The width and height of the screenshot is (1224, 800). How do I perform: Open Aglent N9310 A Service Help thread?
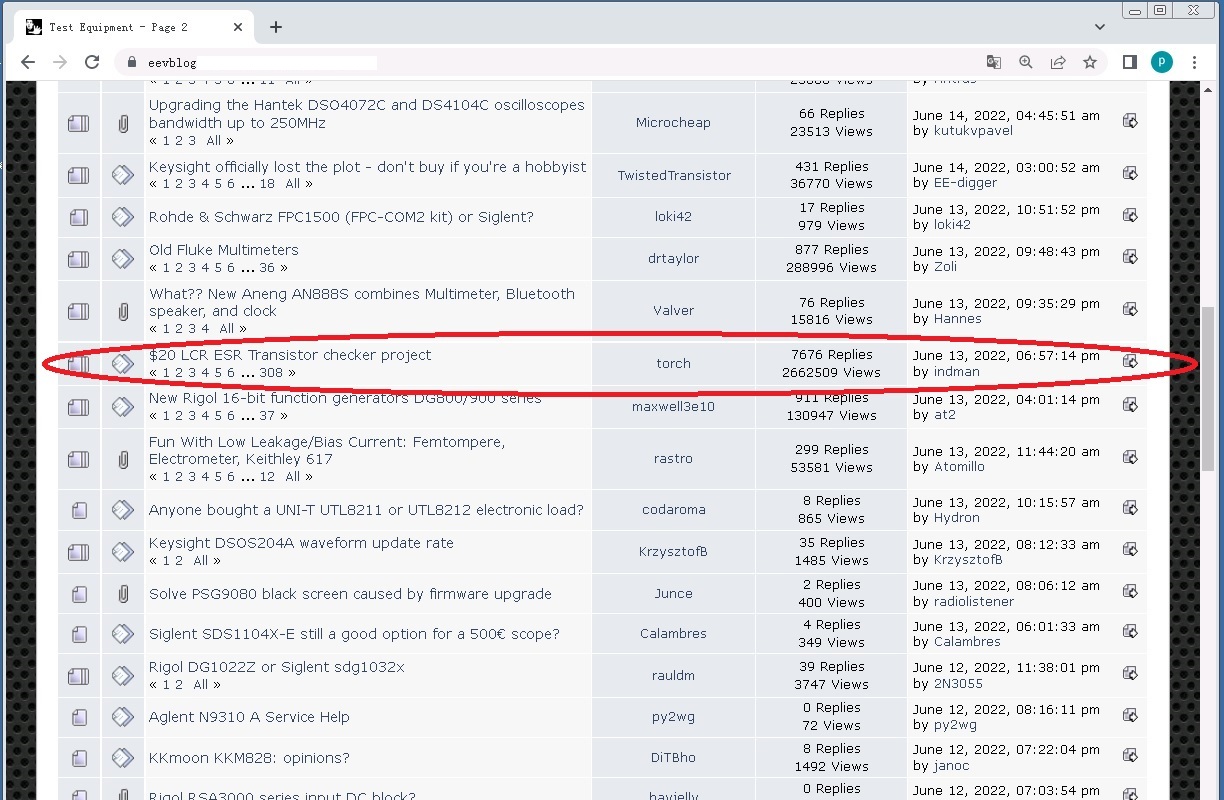[249, 717]
